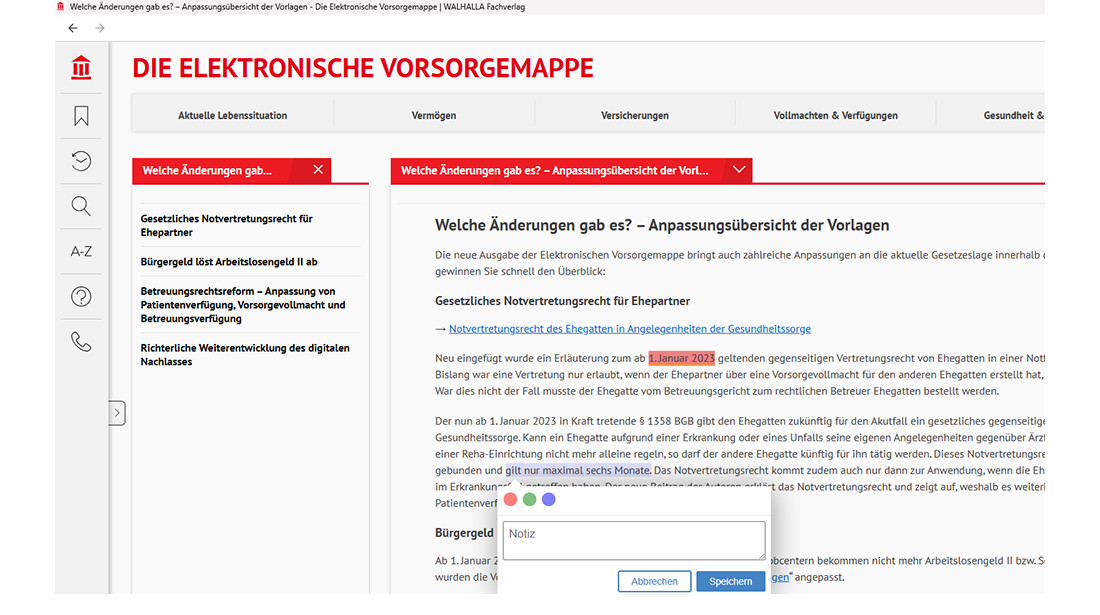1100x615 pixels.
Task: Open the help question mark icon
Action: (x=81, y=297)
